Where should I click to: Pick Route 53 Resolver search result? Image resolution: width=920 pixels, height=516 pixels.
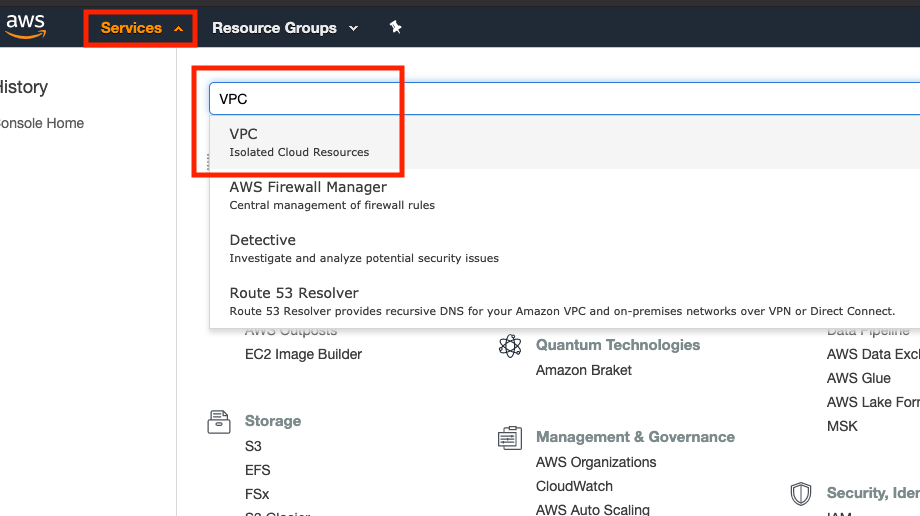point(294,301)
